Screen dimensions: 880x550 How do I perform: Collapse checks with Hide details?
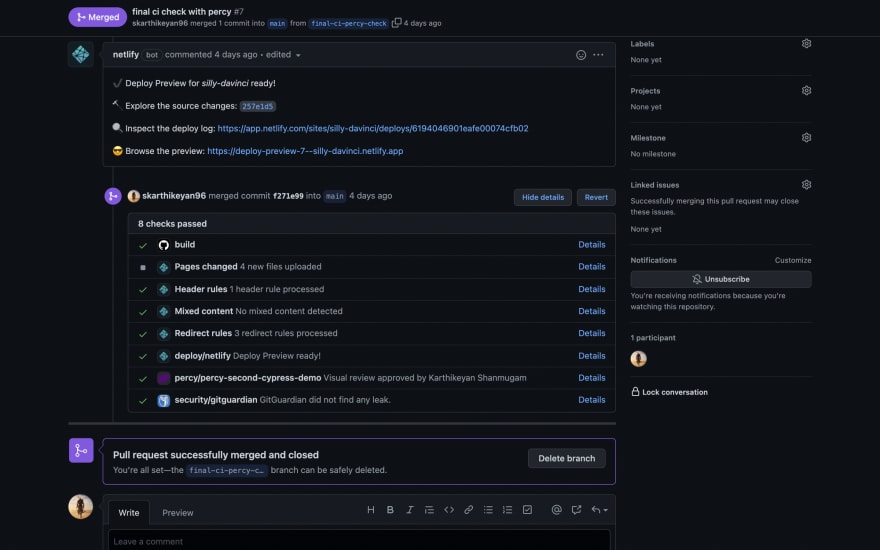point(543,197)
